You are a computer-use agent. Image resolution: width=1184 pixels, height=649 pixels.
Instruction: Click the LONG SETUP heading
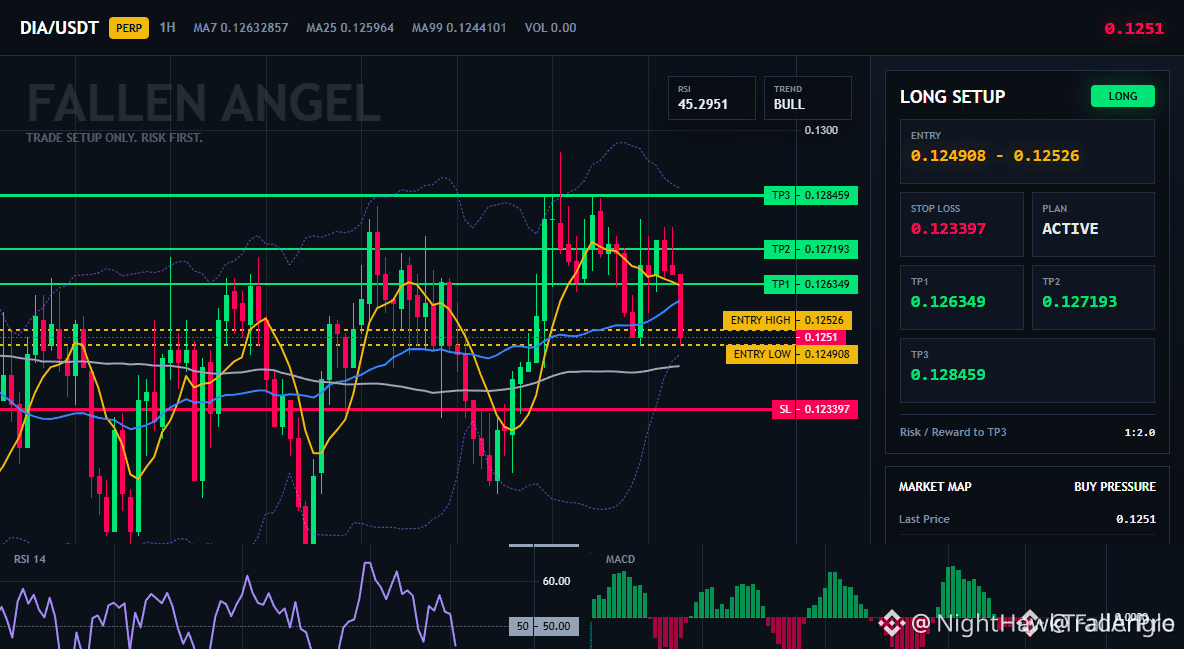click(x=952, y=97)
